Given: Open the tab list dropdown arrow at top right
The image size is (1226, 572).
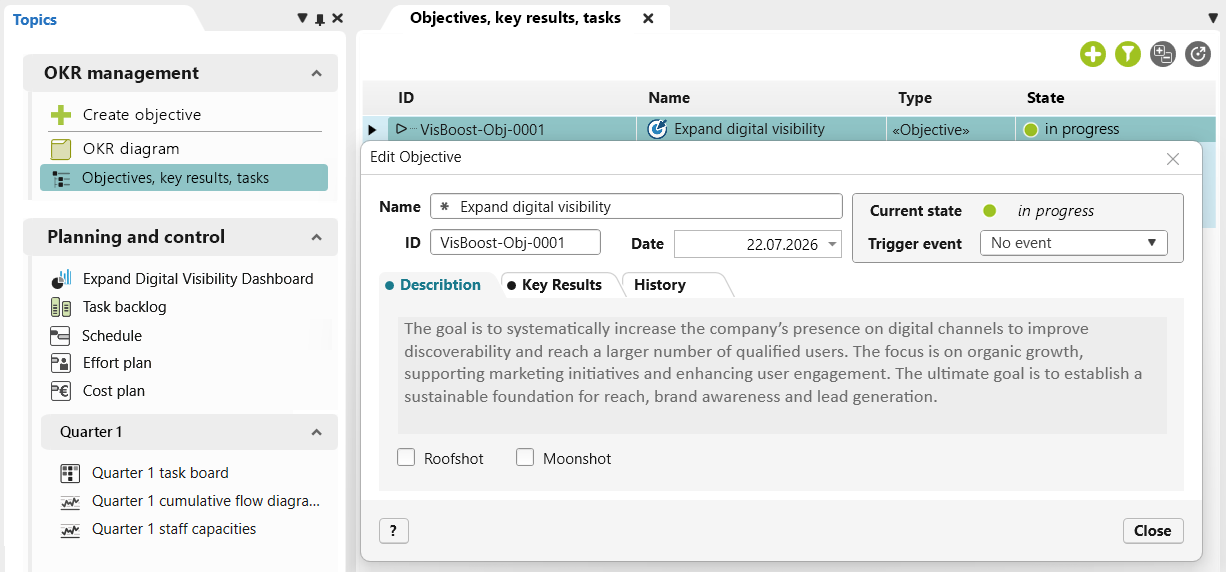Looking at the screenshot, I should pyautogui.click(x=1213, y=18).
